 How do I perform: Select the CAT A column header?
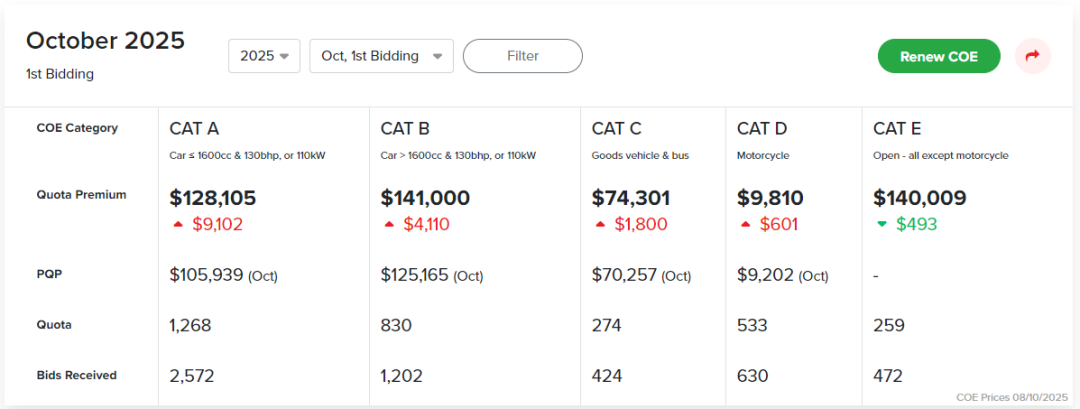click(x=194, y=128)
